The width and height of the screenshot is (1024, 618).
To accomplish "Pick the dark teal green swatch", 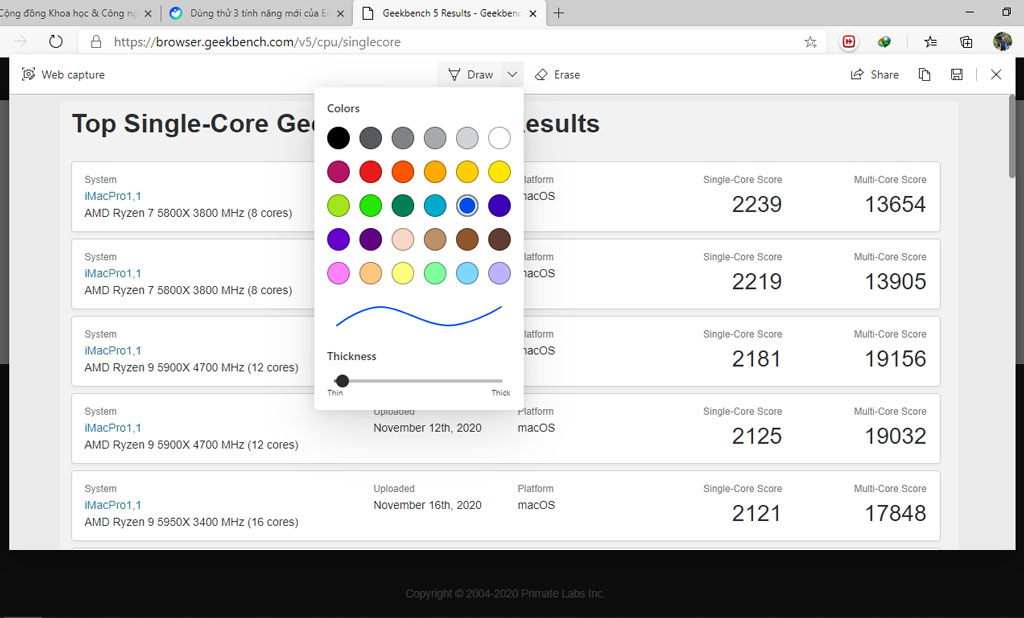I will coord(403,206).
